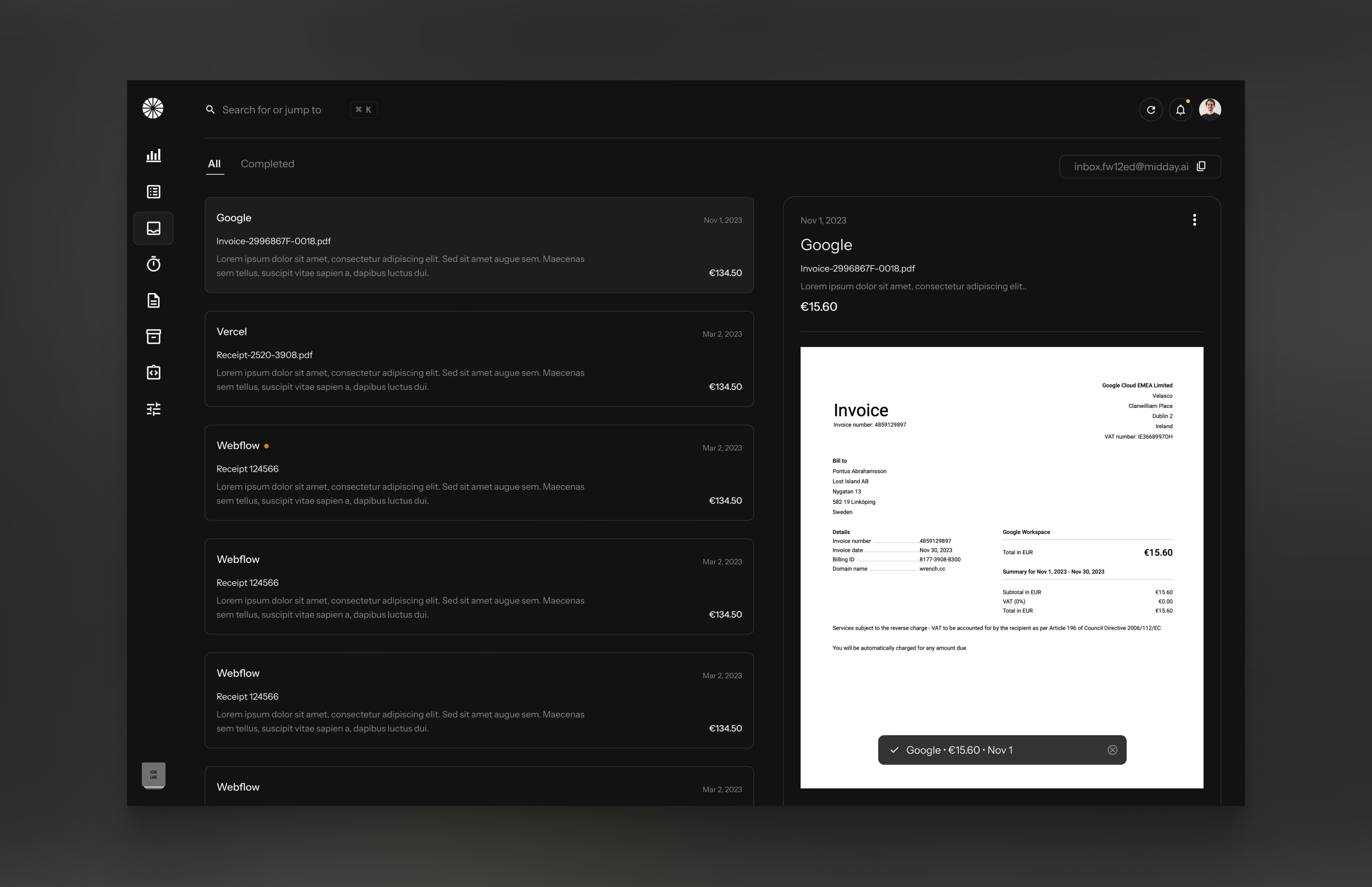The height and width of the screenshot is (887, 1372).
Task: Open the user profile avatar menu
Action: (1210, 109)
